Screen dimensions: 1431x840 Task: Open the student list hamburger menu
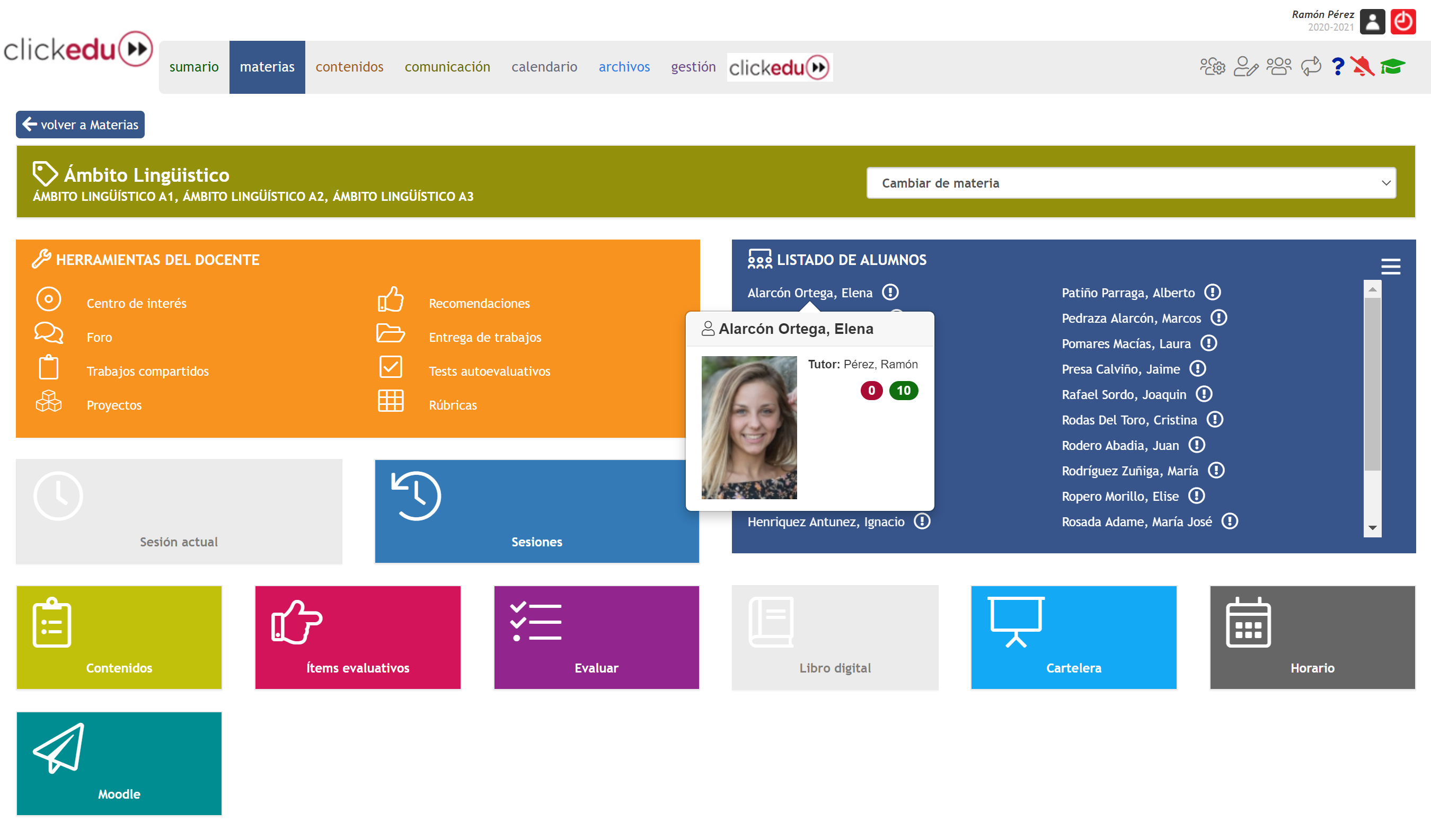(1390, 266)
